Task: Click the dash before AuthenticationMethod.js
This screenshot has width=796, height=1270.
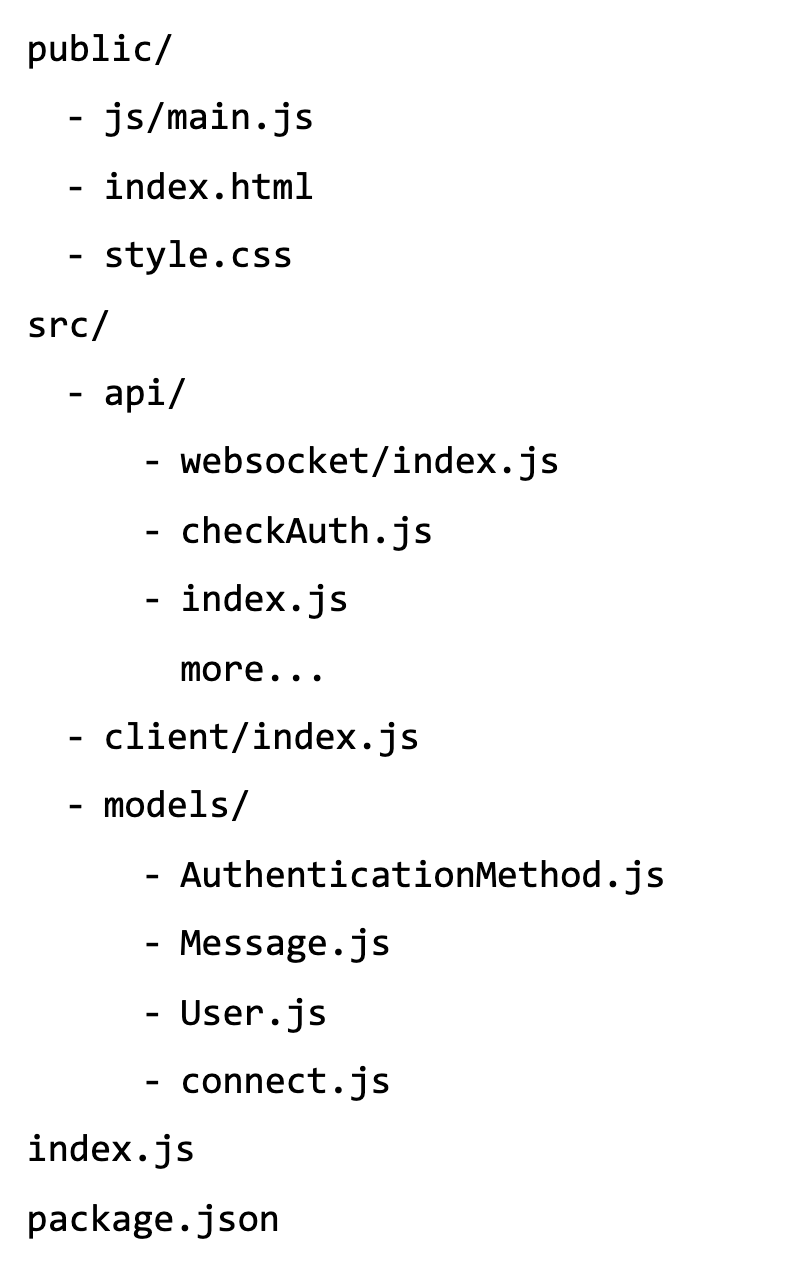Action: coord(153,877)
